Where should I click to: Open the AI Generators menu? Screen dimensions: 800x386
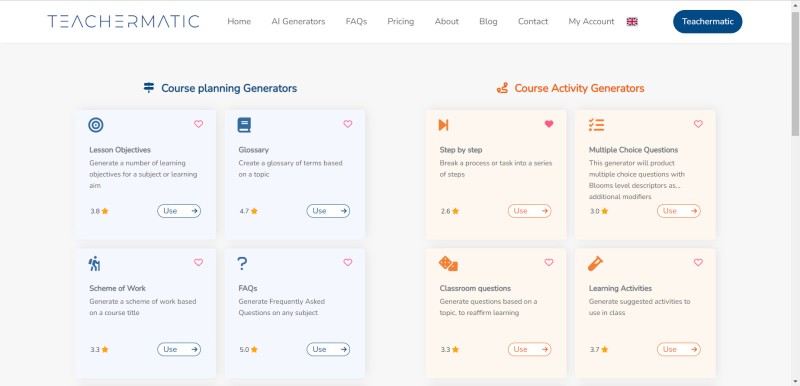pos(298,21)
